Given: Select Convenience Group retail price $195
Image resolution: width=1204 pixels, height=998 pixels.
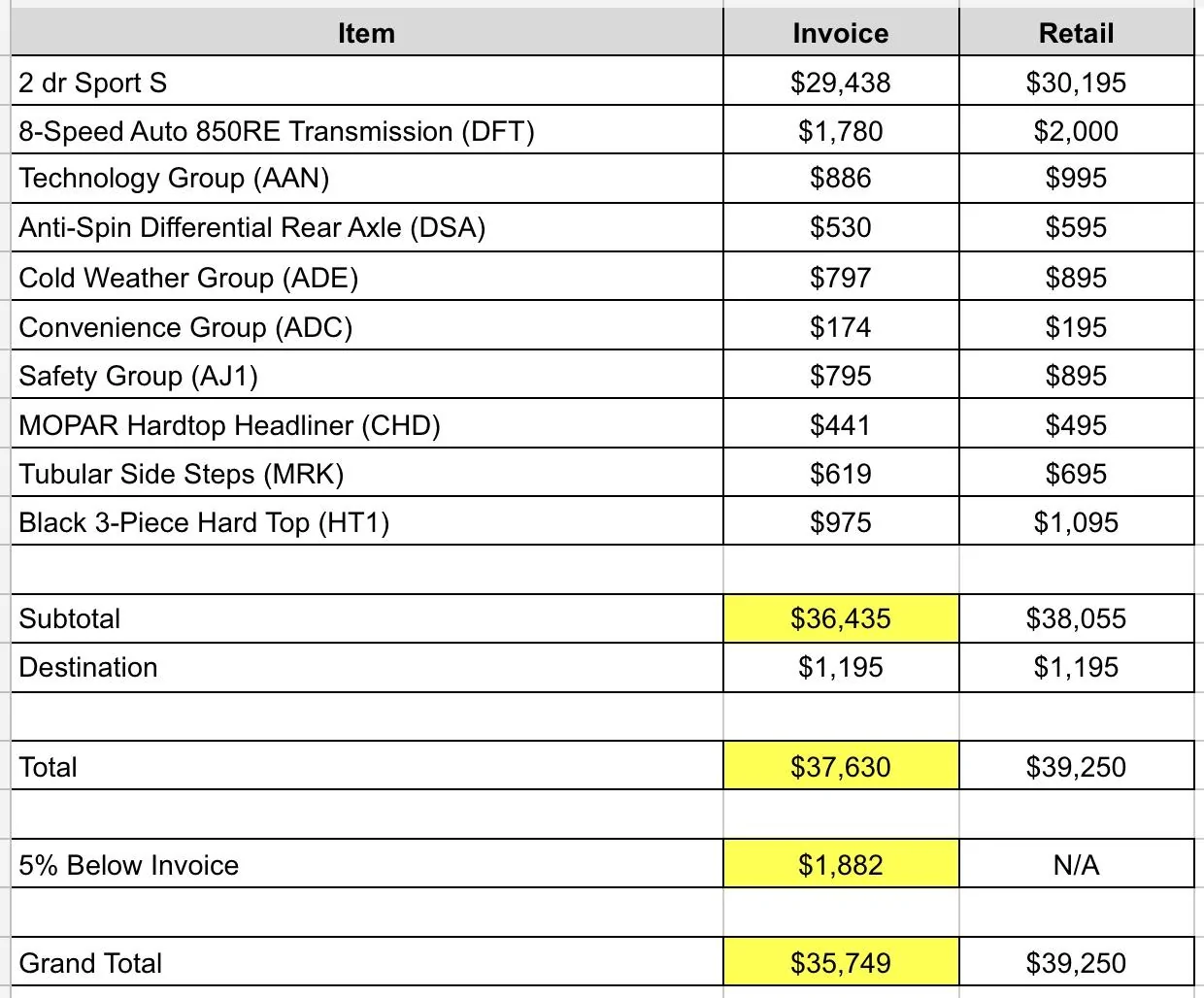Looking at the screenshot, I should 1076,326.
